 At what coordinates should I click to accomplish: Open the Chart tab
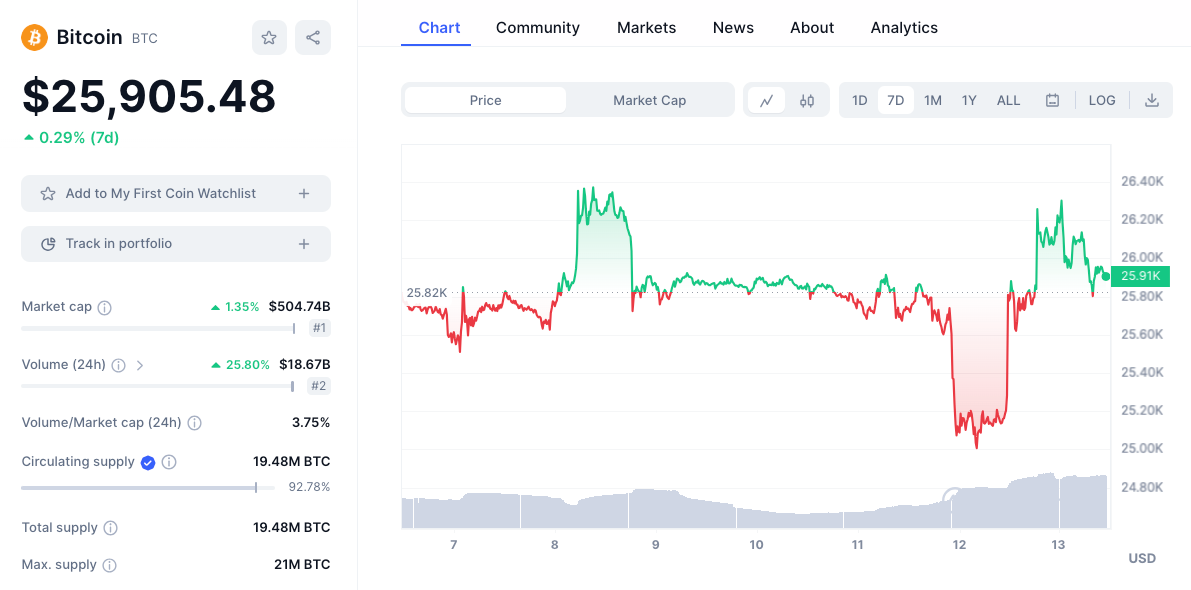pos(440,28)
